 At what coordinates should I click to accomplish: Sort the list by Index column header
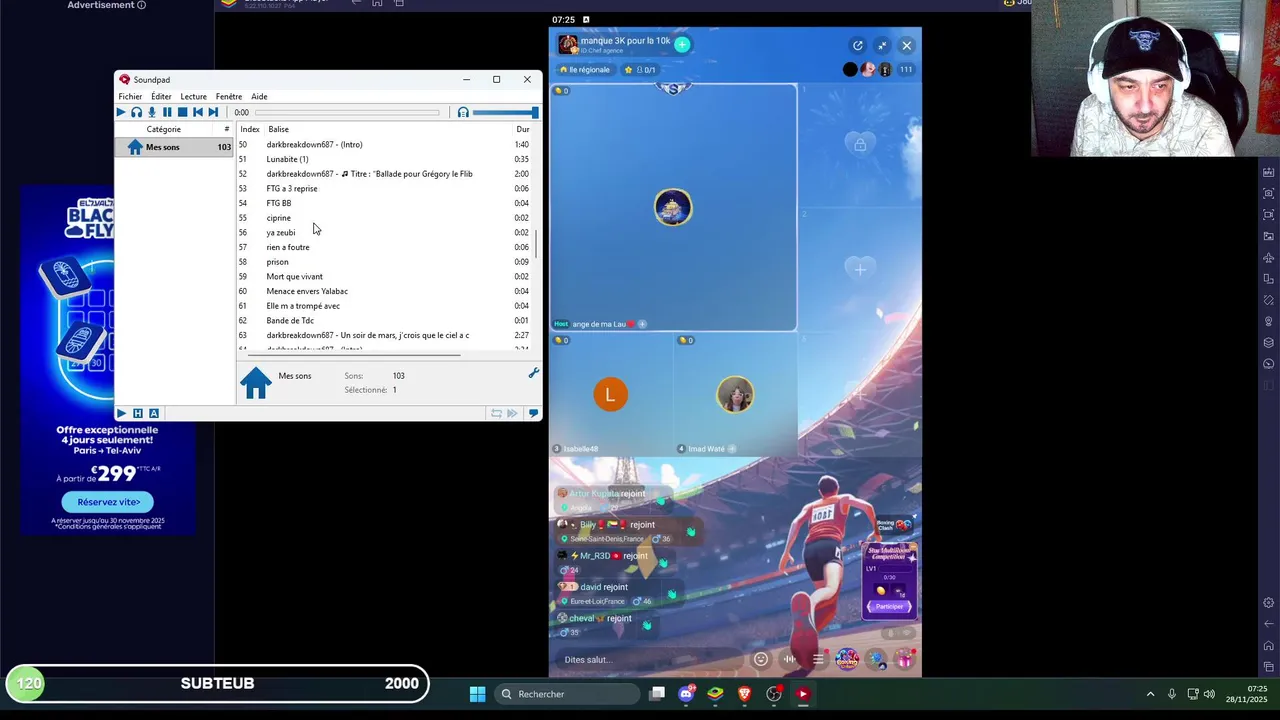(250, 129)
